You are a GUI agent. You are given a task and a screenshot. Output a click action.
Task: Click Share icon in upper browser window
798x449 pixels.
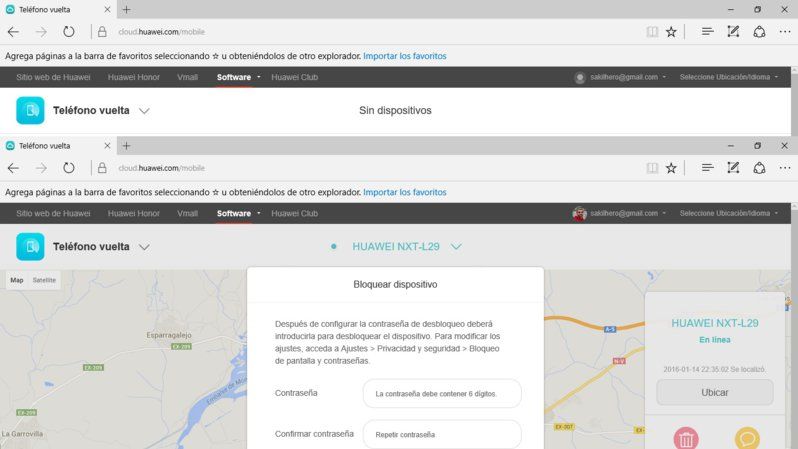(x=759, y=32)
